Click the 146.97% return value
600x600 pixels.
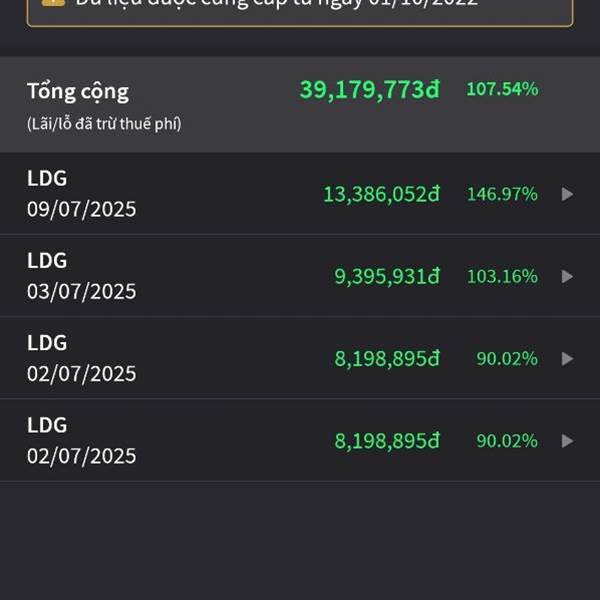click(x=502, y=194)
